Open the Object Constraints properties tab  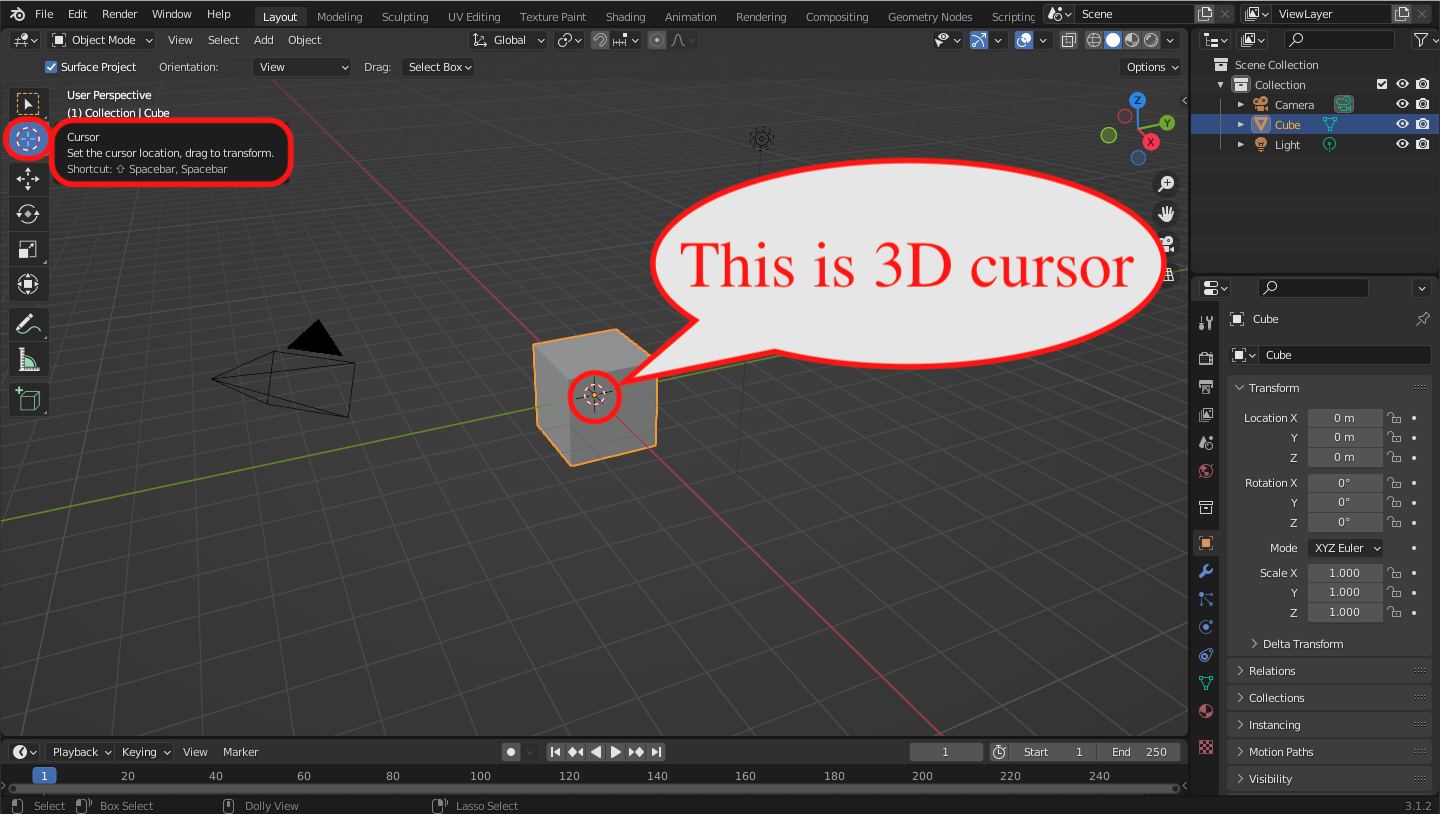(x=1206, y=655)
